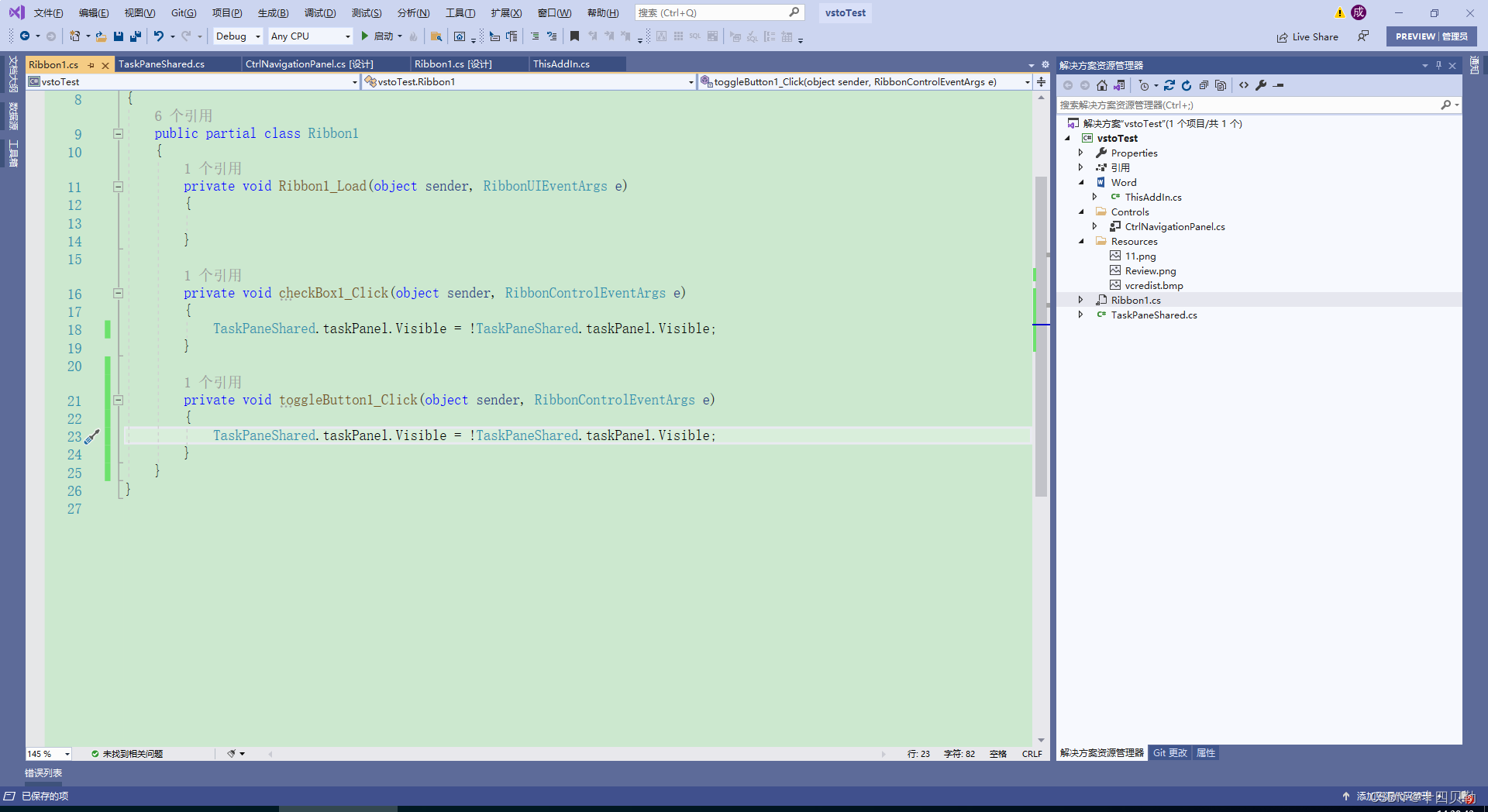Toggle the outline fold marker on line 9

click(118, 133)
